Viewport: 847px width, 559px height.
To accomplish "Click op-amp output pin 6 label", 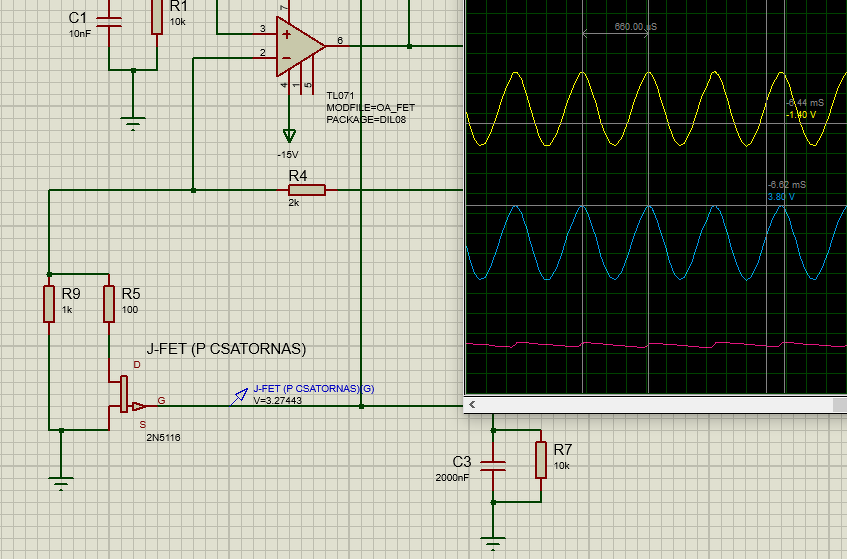I will pyautogui.click(x=340, y=41).
